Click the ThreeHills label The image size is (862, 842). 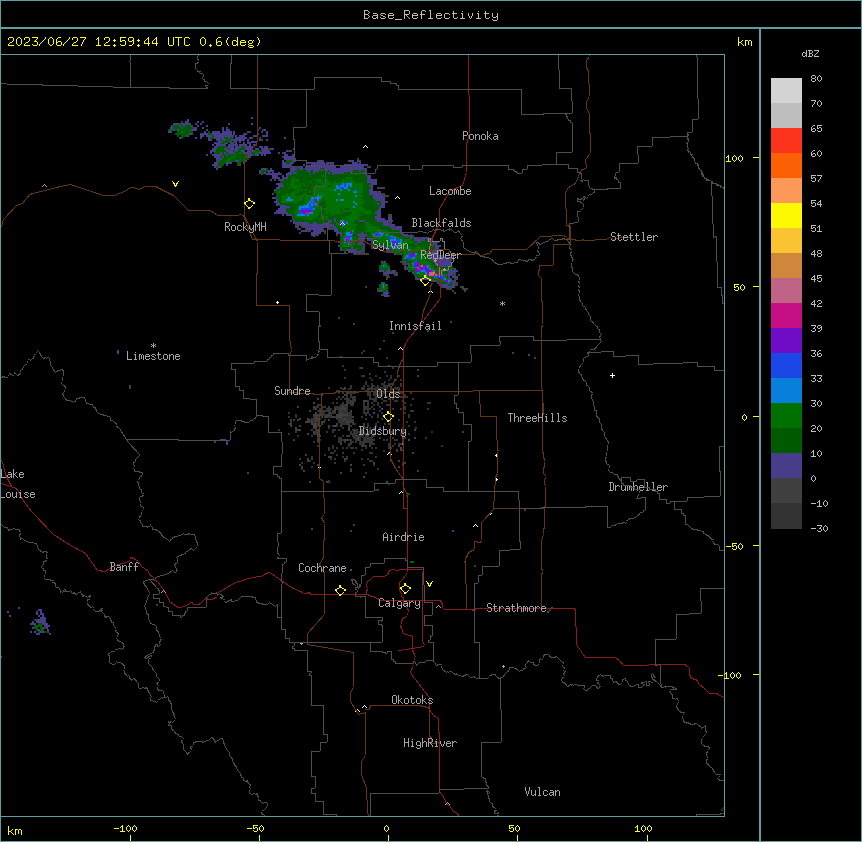click(537, 418)
